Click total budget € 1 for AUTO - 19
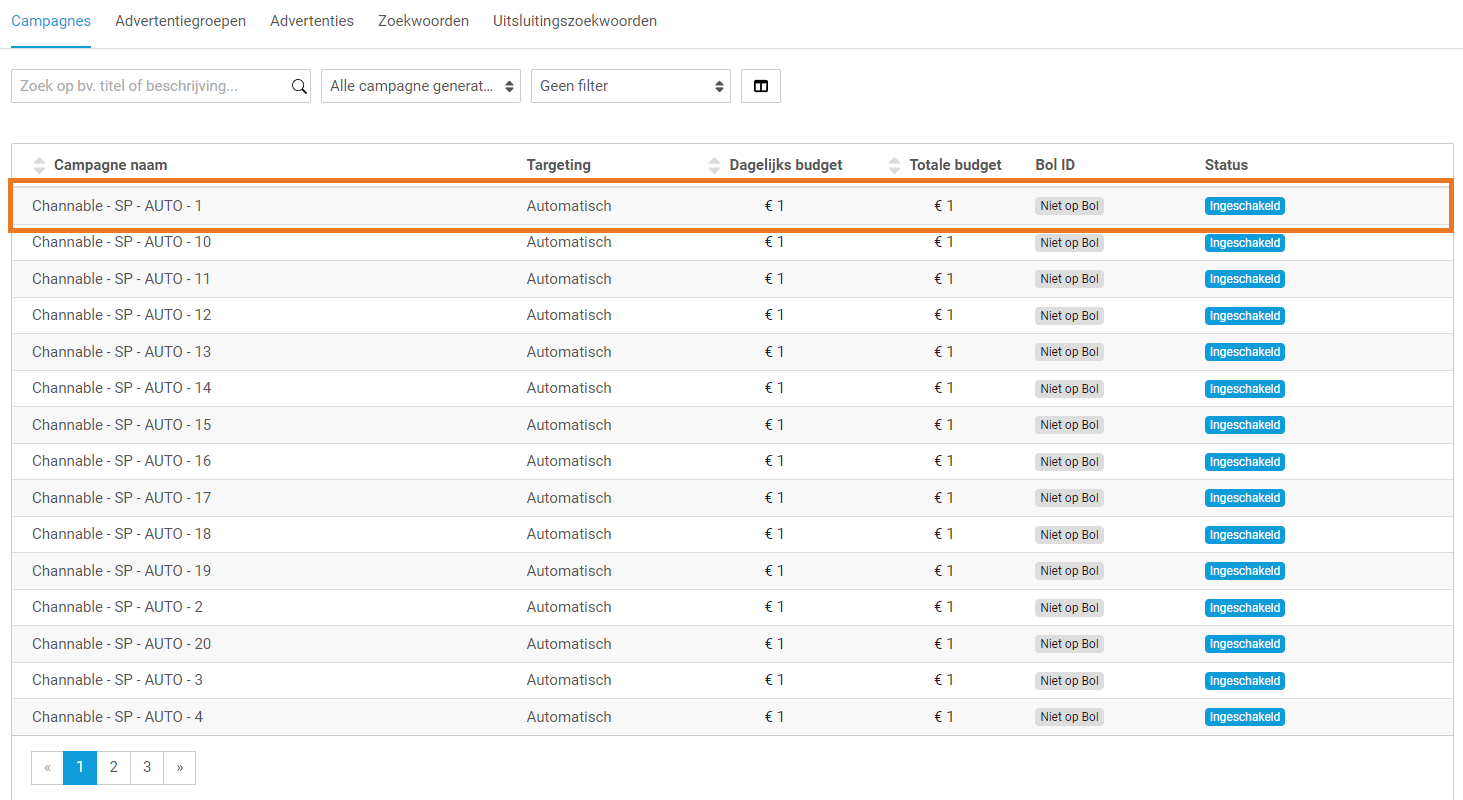 (x=944, y=571)
